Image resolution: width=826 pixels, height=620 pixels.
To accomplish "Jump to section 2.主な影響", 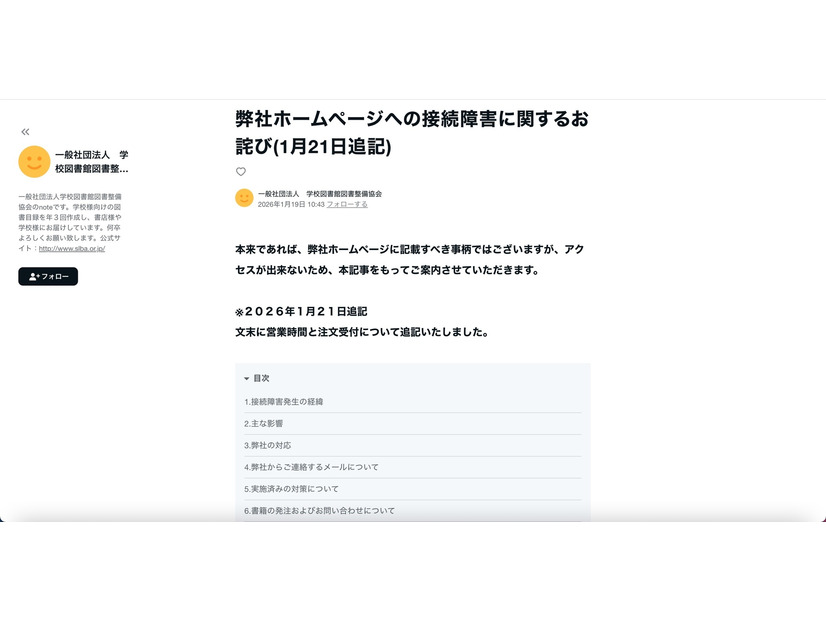I will (x=265, y=424).
